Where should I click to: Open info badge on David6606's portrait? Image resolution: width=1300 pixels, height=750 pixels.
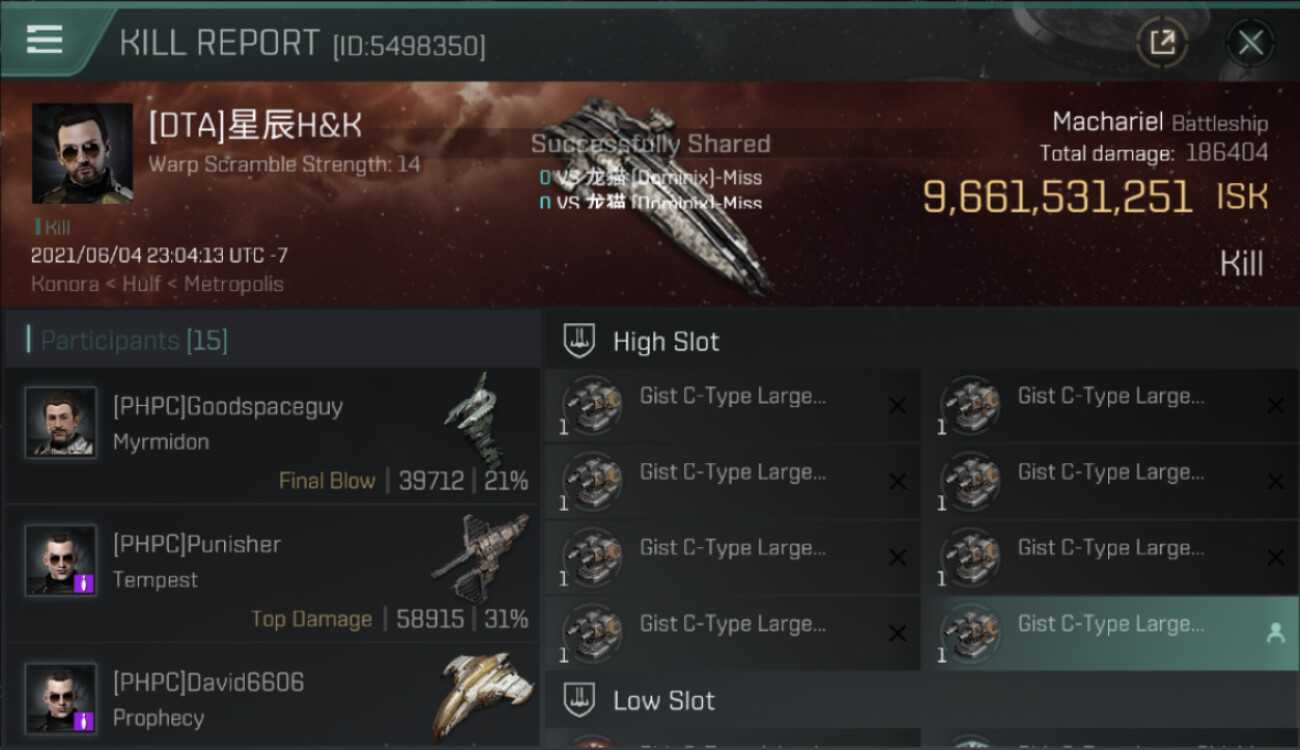(x=84, y=721)
